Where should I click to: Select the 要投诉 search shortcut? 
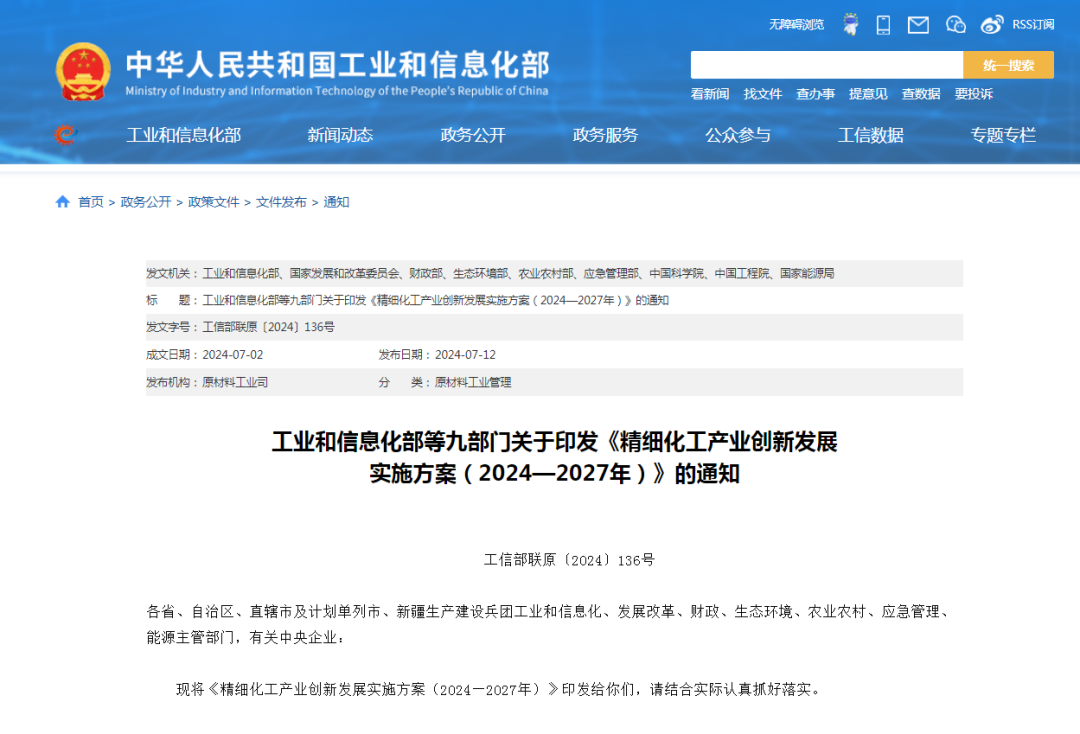973,94
